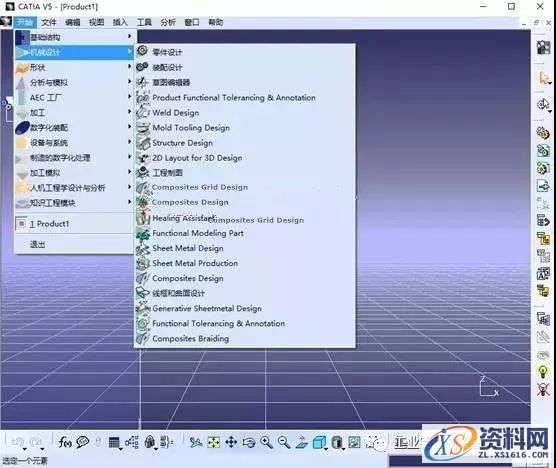Open the 编辑 (Edit) menu
Viewport: 556px width, 468px height.
(x=73, y=22)
